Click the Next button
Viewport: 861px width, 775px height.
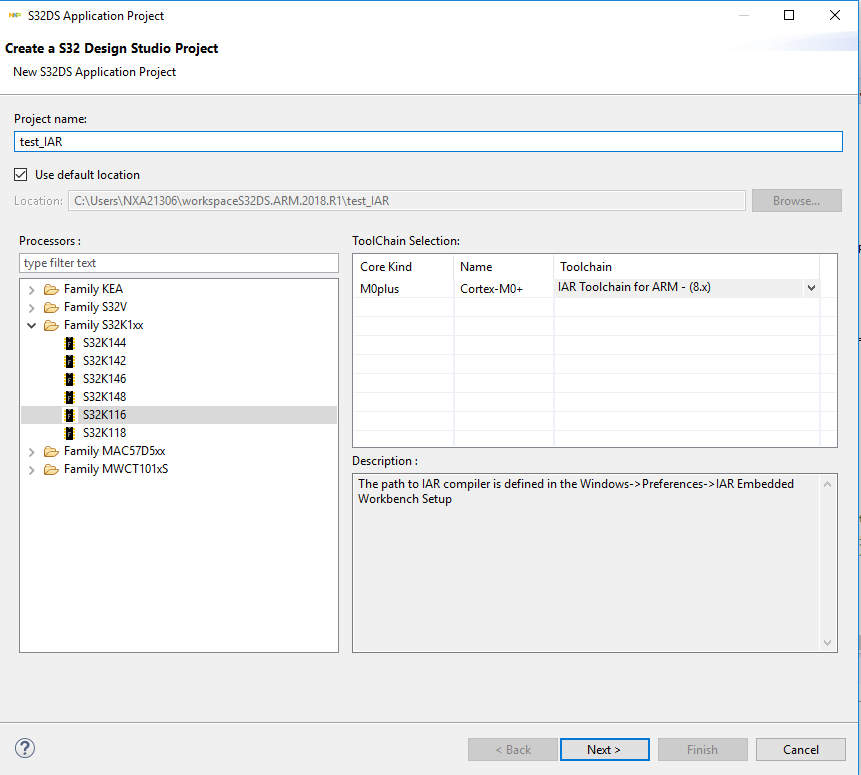point(605,750)
